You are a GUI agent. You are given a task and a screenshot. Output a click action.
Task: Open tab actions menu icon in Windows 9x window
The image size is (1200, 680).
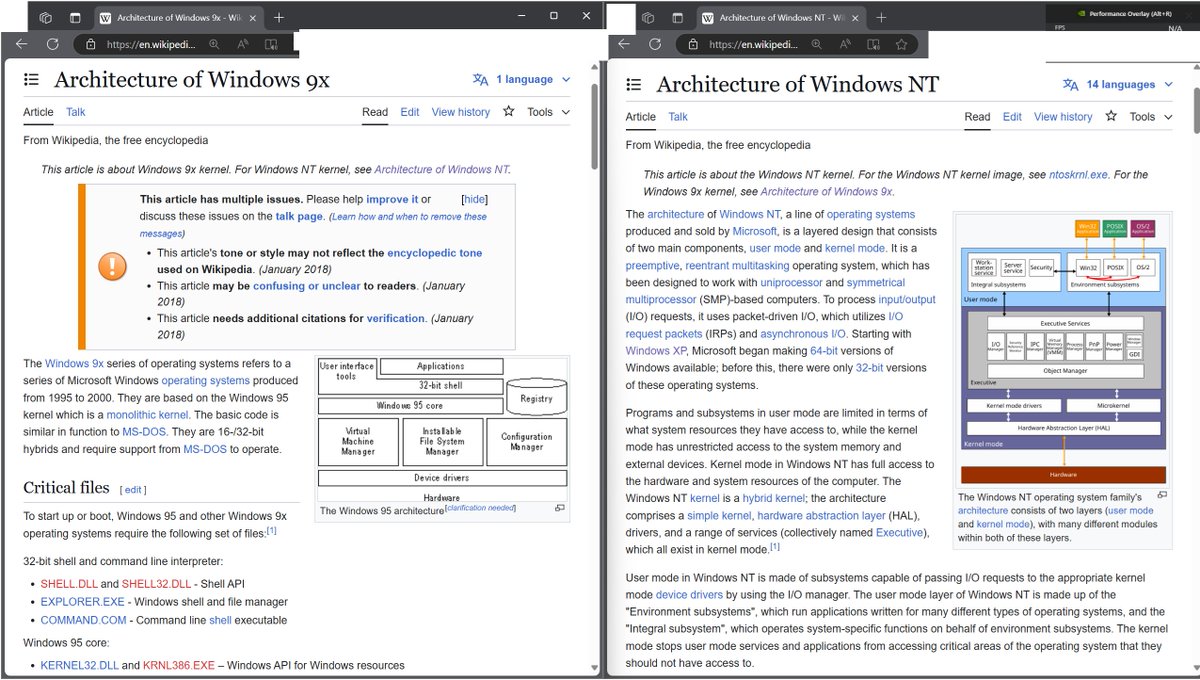point(75,17)
